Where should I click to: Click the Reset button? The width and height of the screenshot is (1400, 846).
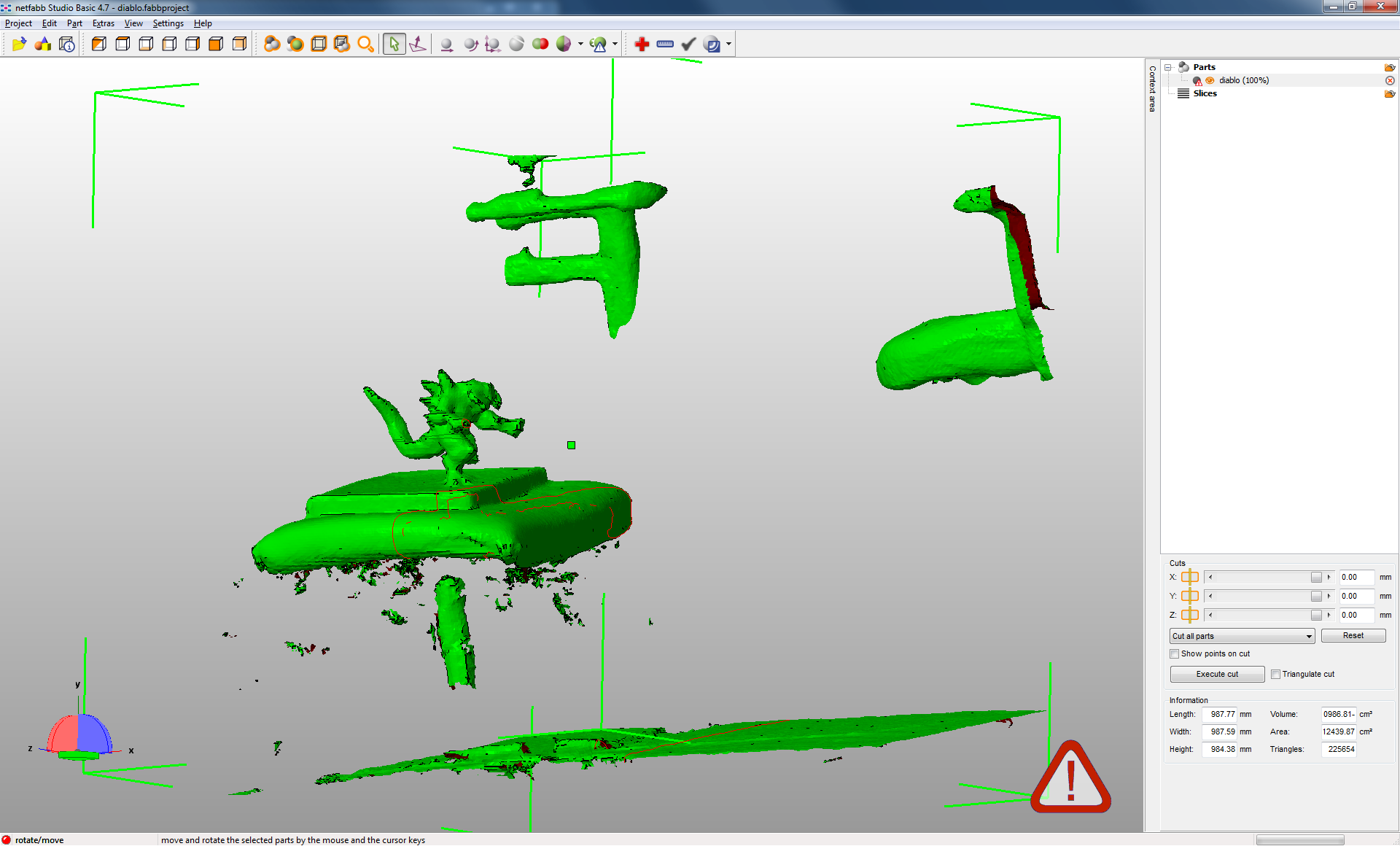tap(1353, 635)
